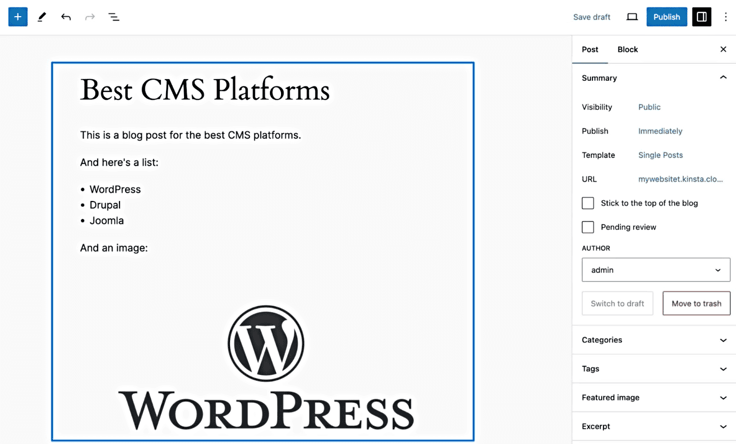Viewport: 736px width, 444px height.
Task: Click the Drupal list item
Action: coord(105,205)
